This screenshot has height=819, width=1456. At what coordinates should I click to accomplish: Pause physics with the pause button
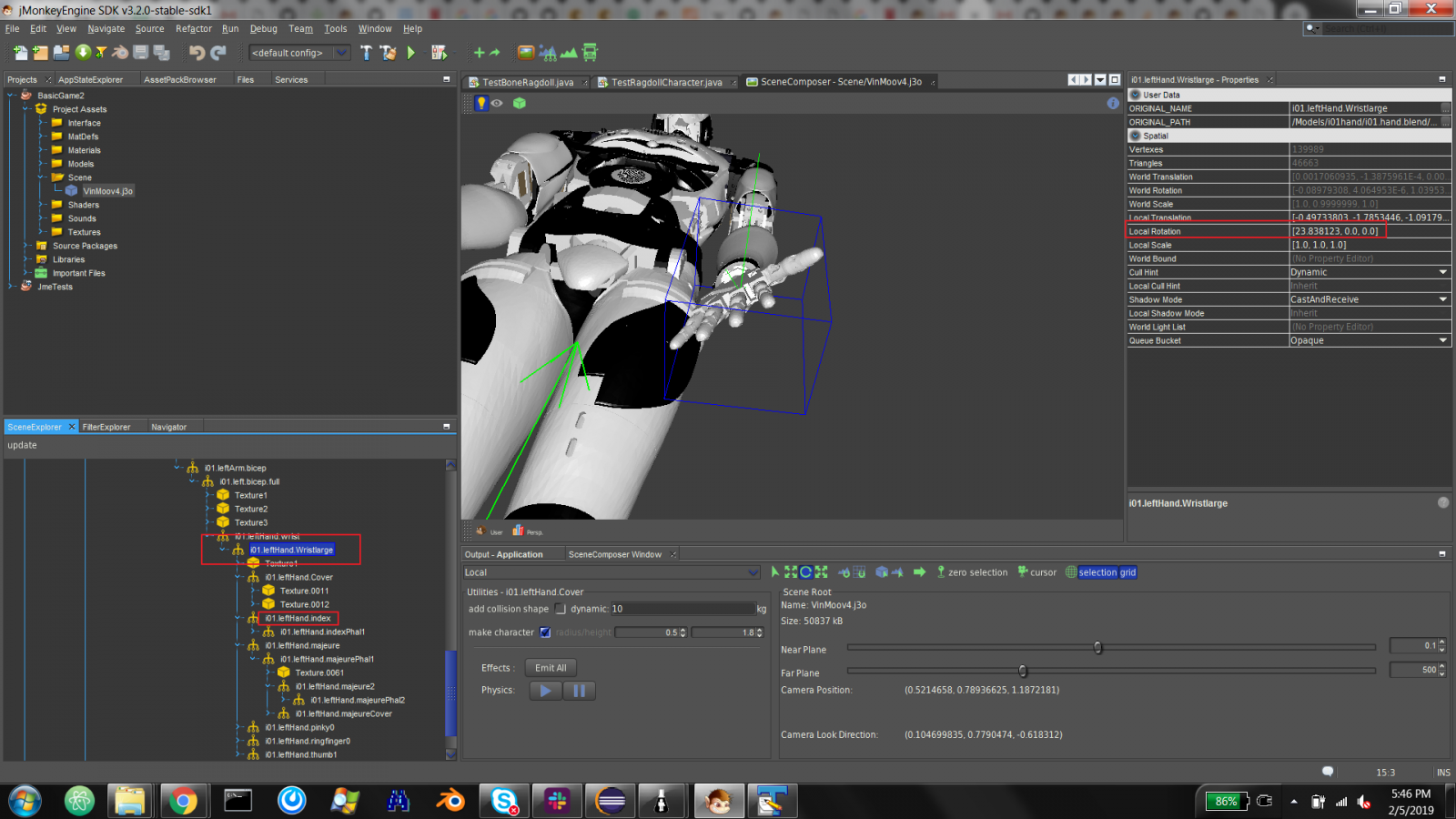point(579,691)
